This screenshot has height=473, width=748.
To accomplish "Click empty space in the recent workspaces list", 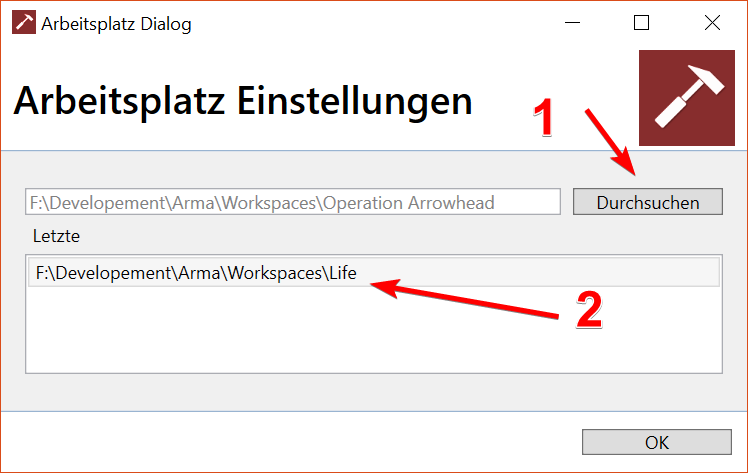I will pyautogui.click(x=374, y=331).
